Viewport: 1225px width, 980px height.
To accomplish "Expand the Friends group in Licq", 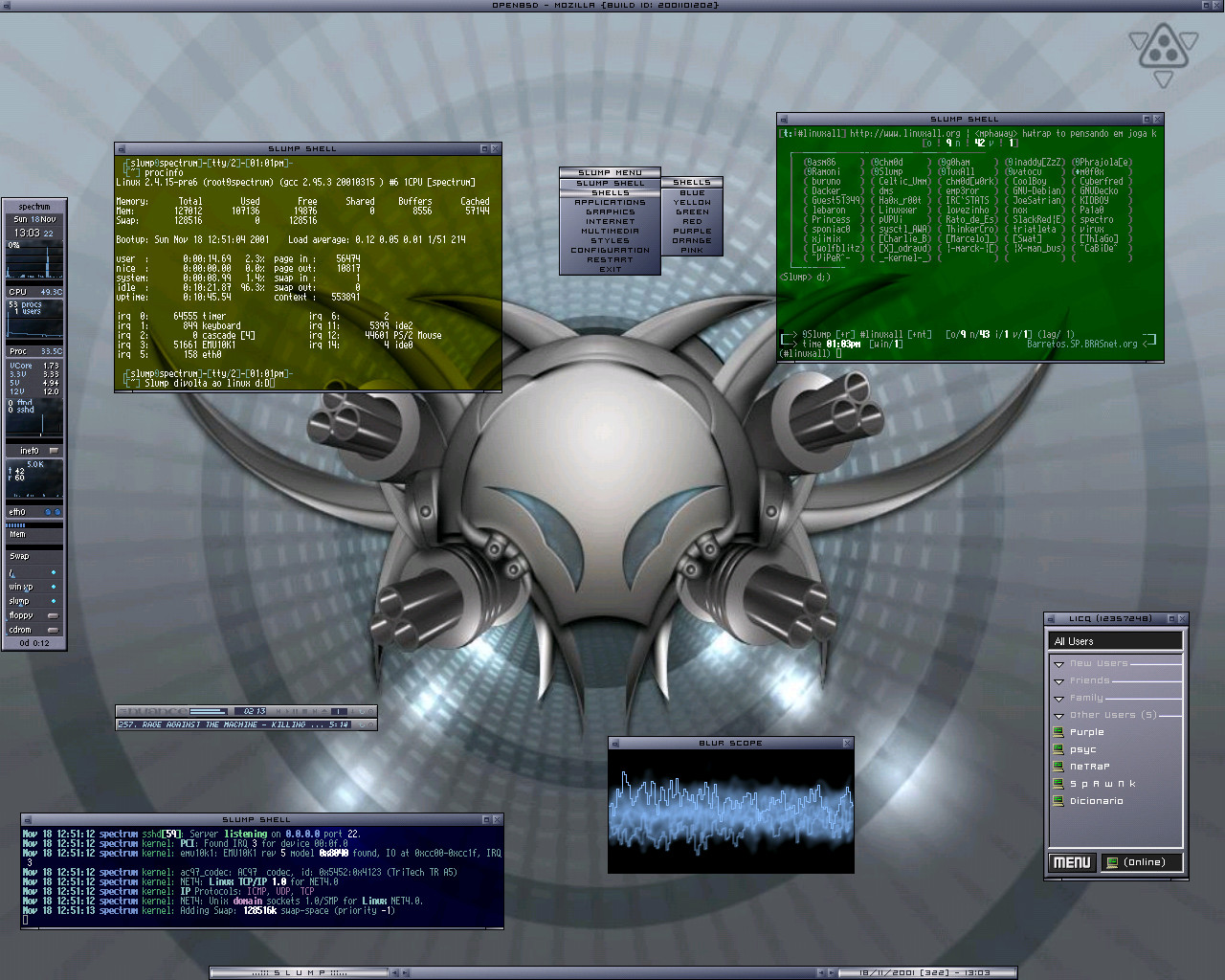I will [1058, 680].
